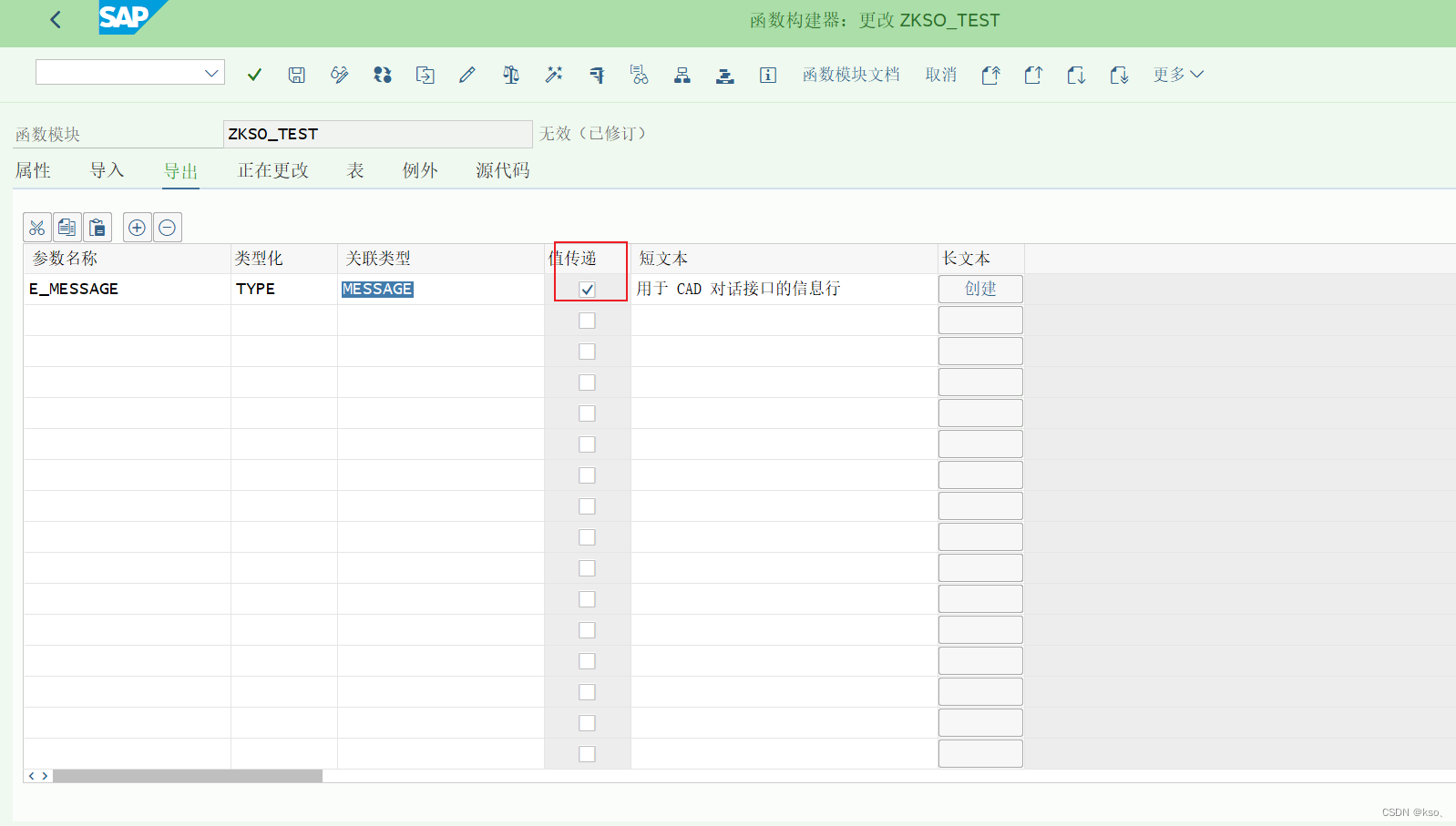The image size is (1456, 826).
Task: Switch to the 属性 tab
Action: point(33,170)
